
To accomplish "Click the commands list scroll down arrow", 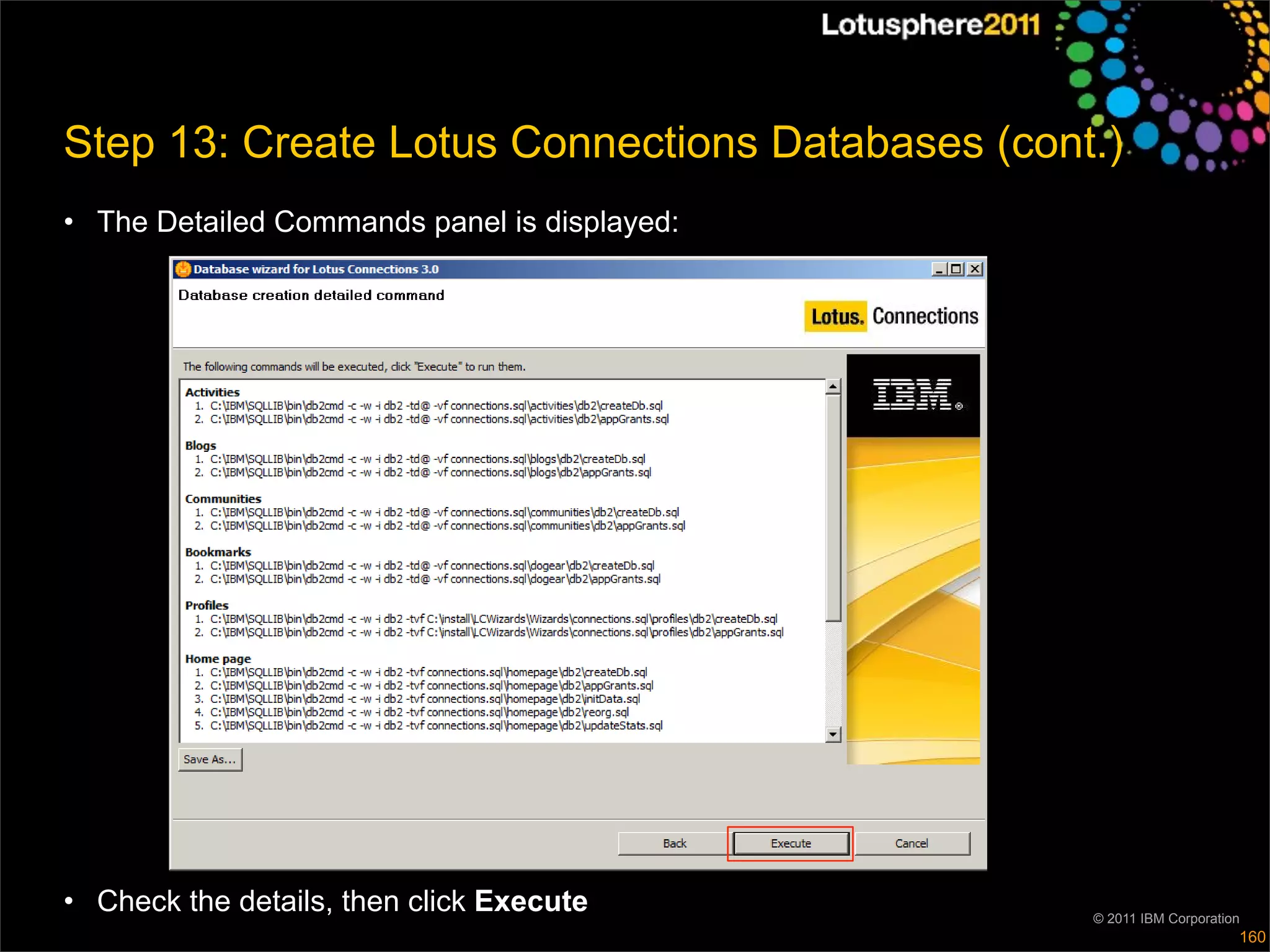I will tap(833, 734).
